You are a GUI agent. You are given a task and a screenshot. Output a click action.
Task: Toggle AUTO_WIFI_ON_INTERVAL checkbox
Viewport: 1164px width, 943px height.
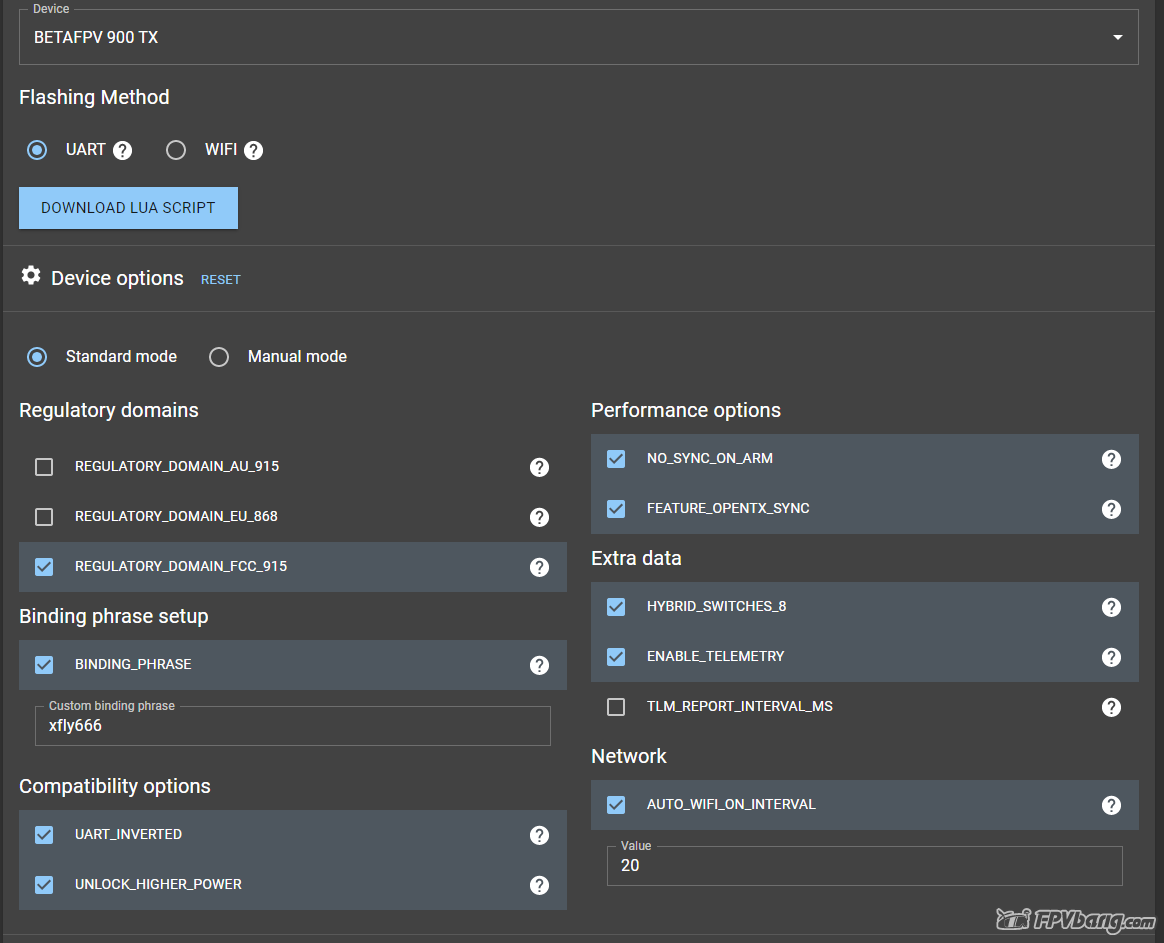coord(615,805)
